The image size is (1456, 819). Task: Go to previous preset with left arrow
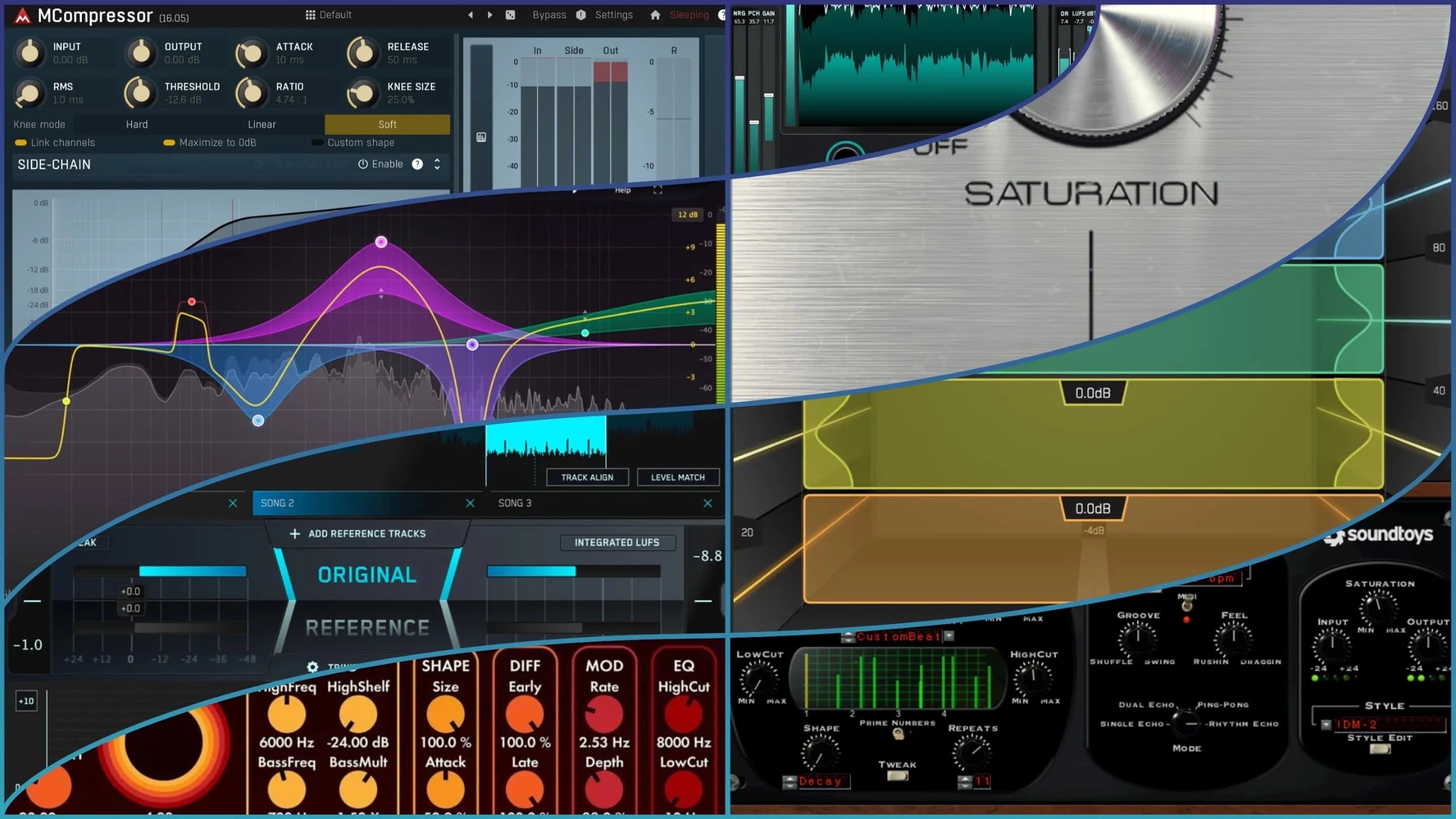(x=470, y=15)
